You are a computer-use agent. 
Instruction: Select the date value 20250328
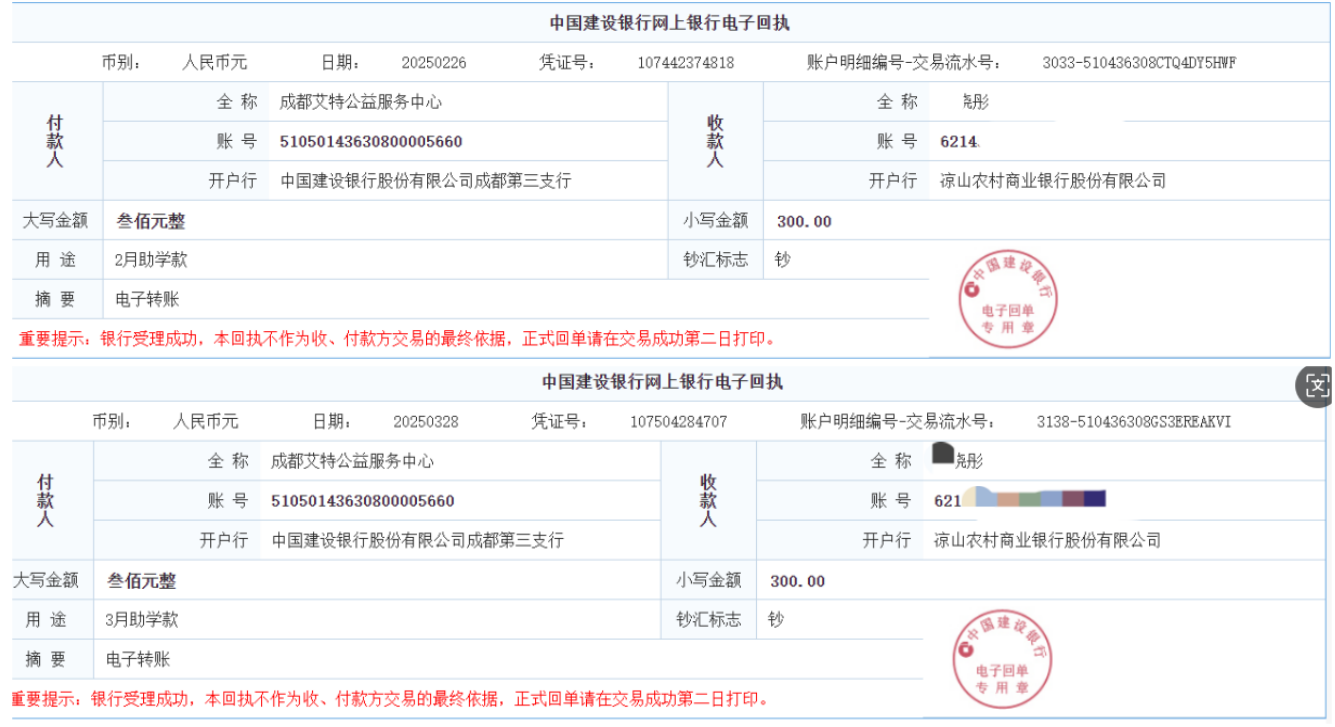tap(426, 422)
